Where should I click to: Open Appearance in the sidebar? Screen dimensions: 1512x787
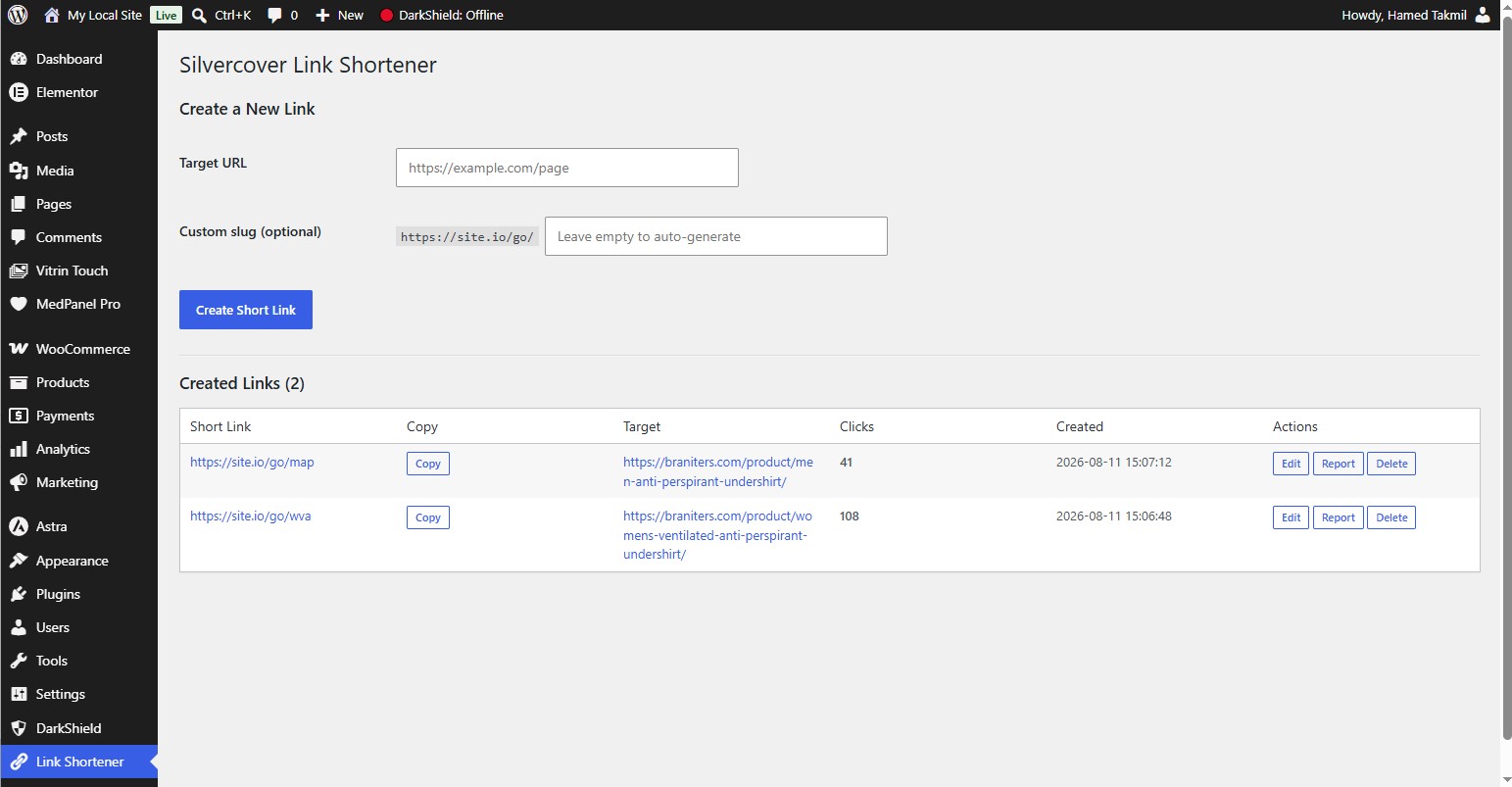pyautogui.click(x=78, y=561)
